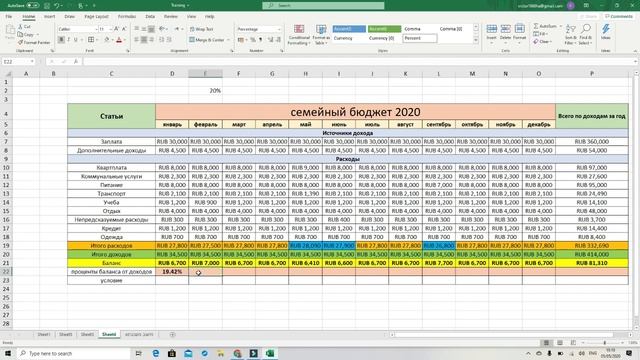Screen dimensions: 640x360
Task: Click the Name Box showing E22
Action: click(18, 62)
